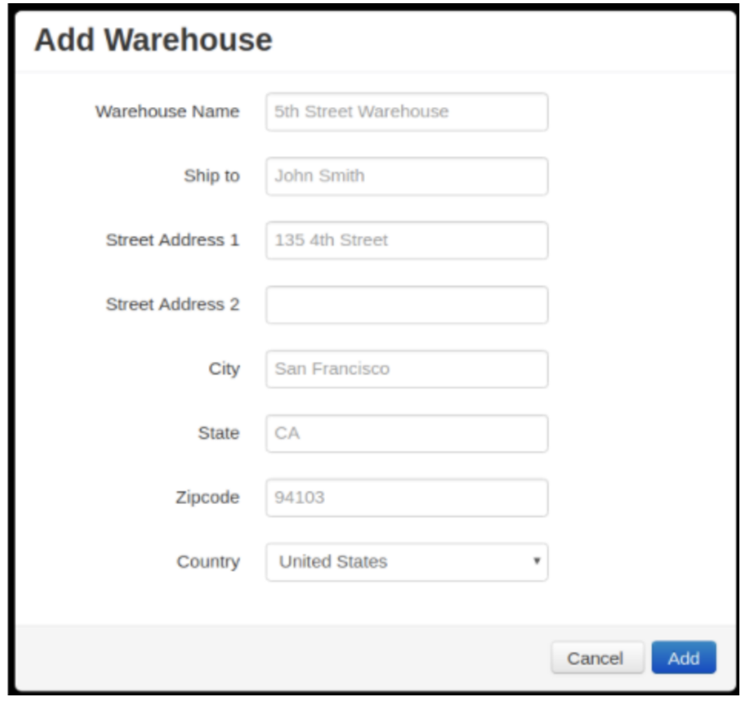Focus the Ship to text box

click(x=407, y=176)
